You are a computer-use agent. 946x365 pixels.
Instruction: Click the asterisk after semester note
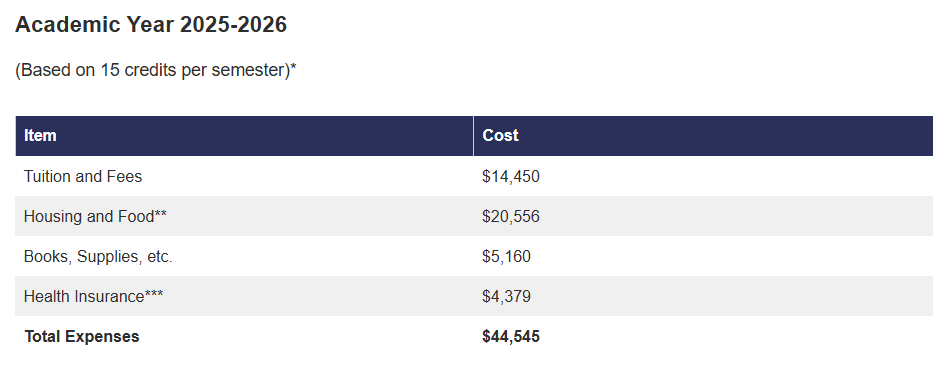tap(293, 65)
